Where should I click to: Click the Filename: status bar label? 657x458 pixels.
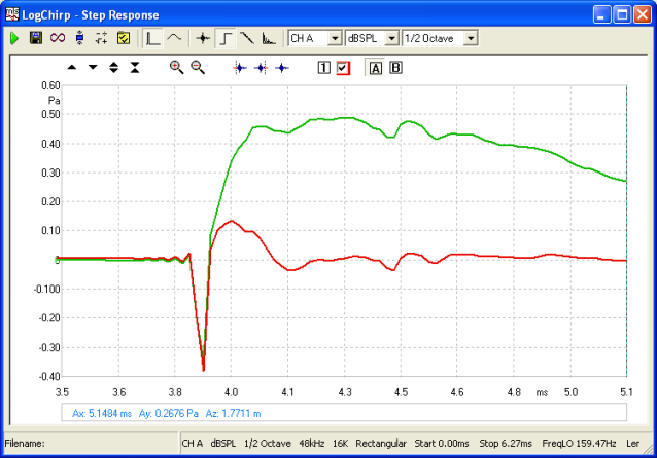(x=24, y=444)
